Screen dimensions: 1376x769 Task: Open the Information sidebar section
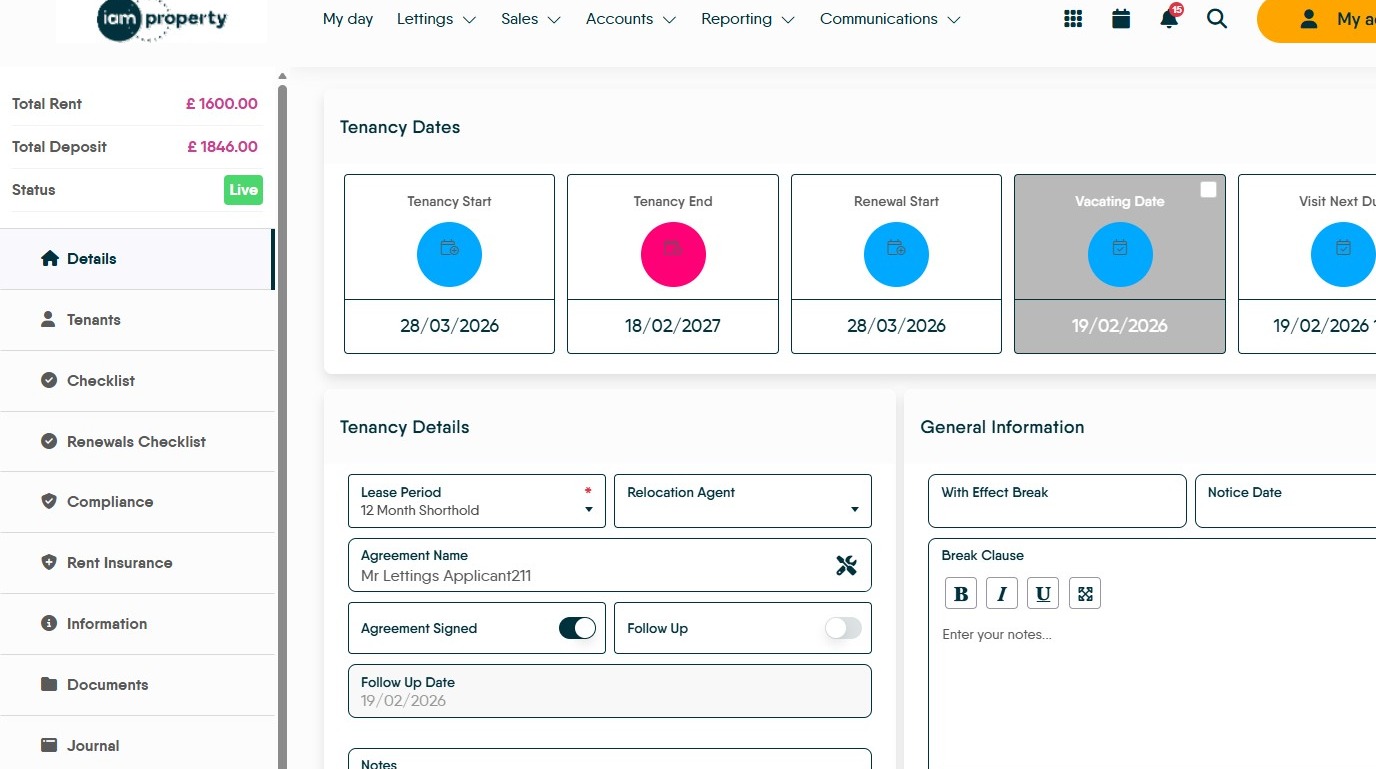[137, 624]
